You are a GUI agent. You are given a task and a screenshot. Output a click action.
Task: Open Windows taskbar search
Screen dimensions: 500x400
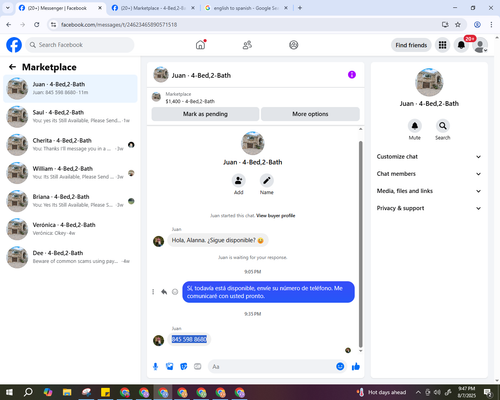[x=28, y=392]
